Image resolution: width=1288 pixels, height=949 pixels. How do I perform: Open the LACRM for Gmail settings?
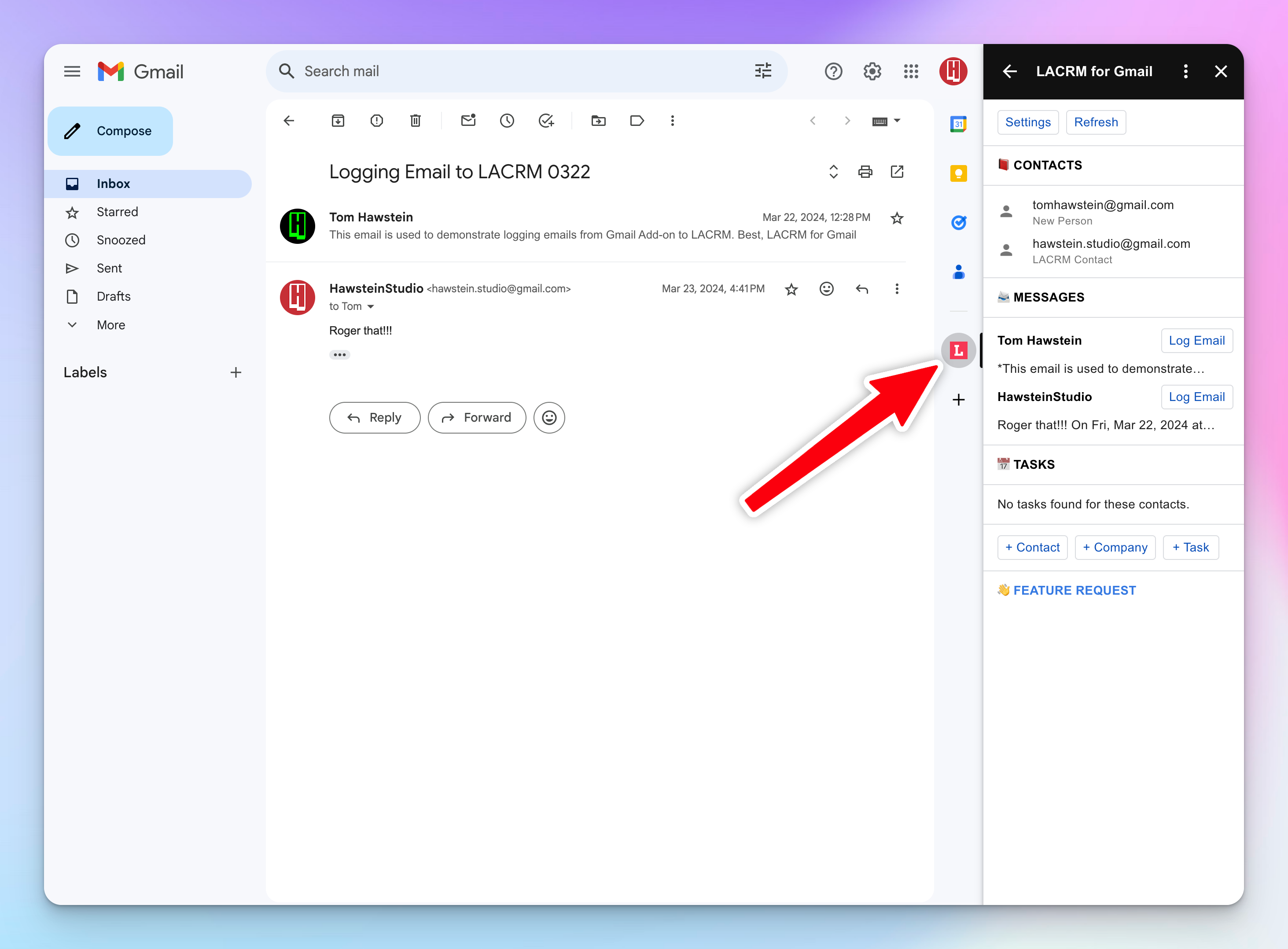(1029, 122)
